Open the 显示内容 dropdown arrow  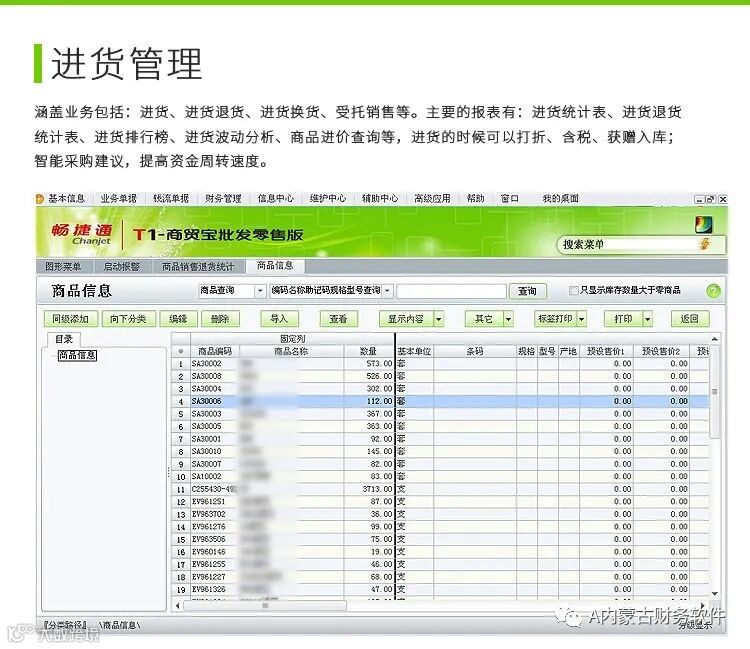pyautogui.click(x=439, y=319)
